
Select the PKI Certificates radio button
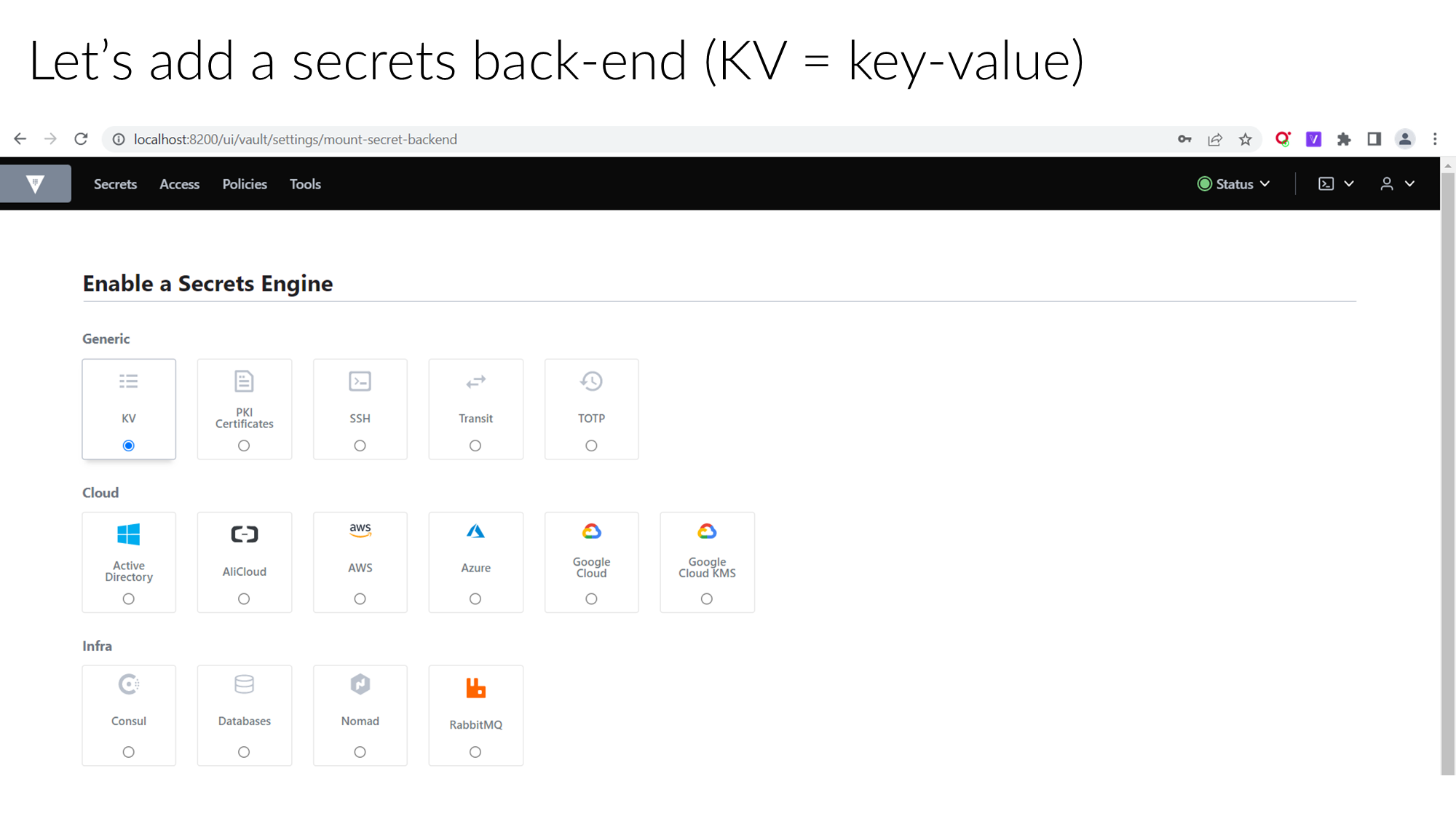click(x=244, y=446)
